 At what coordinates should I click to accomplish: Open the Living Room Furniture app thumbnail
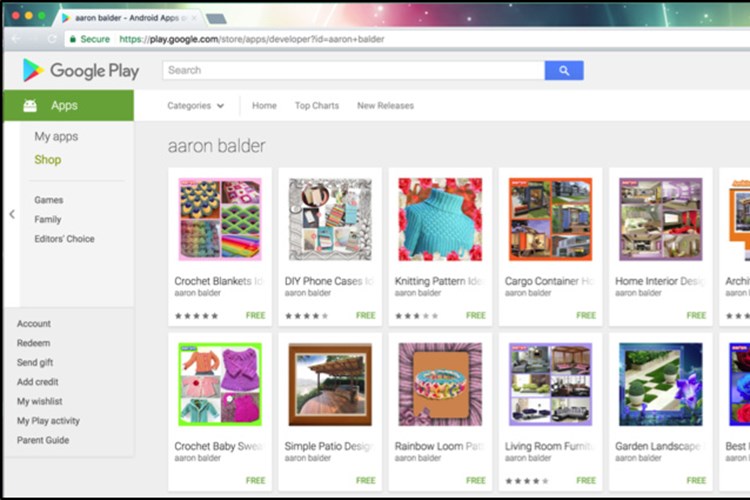(x=550, y=384)
